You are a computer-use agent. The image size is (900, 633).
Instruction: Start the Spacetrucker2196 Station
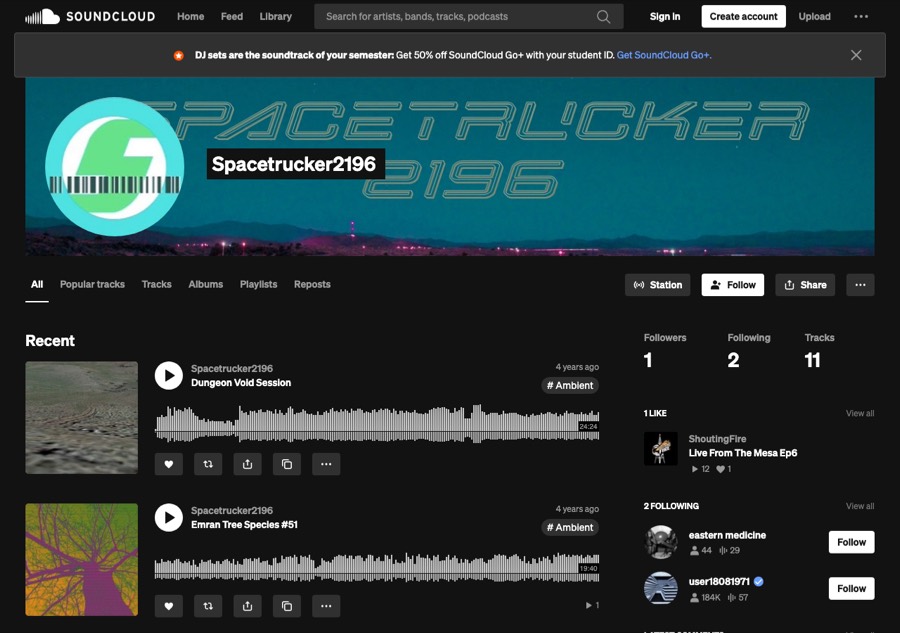pos(658,285)
